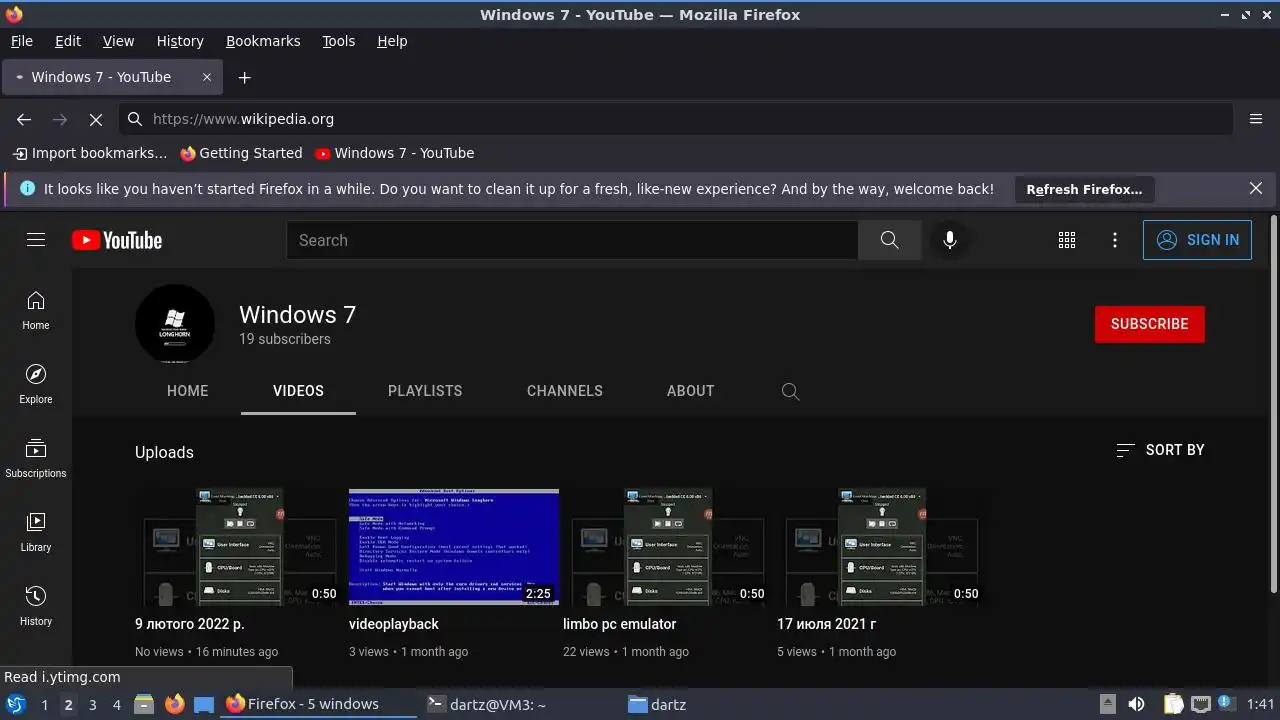Open the ABOUT tab
The height and width of the screenshot is (720, 1280).
pyautogui.click(x=691, y=391)
